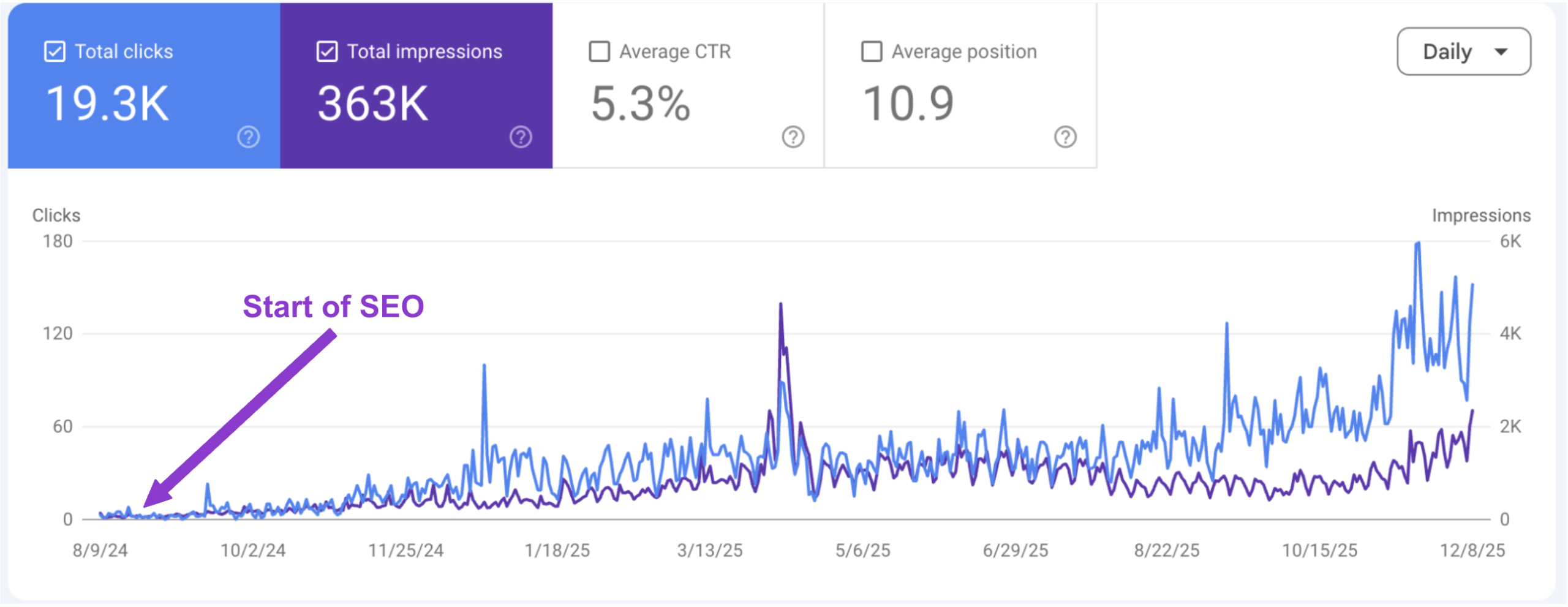Click the help icon on Total impressions card
The width and height of the screenshot is (1568, 607).
click(521, 137)
